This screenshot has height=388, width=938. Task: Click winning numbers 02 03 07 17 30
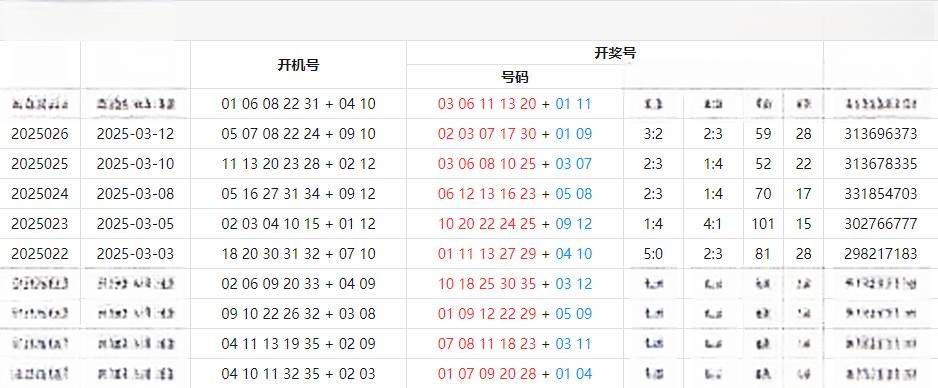pyautogui.click(x=487, y=134)
